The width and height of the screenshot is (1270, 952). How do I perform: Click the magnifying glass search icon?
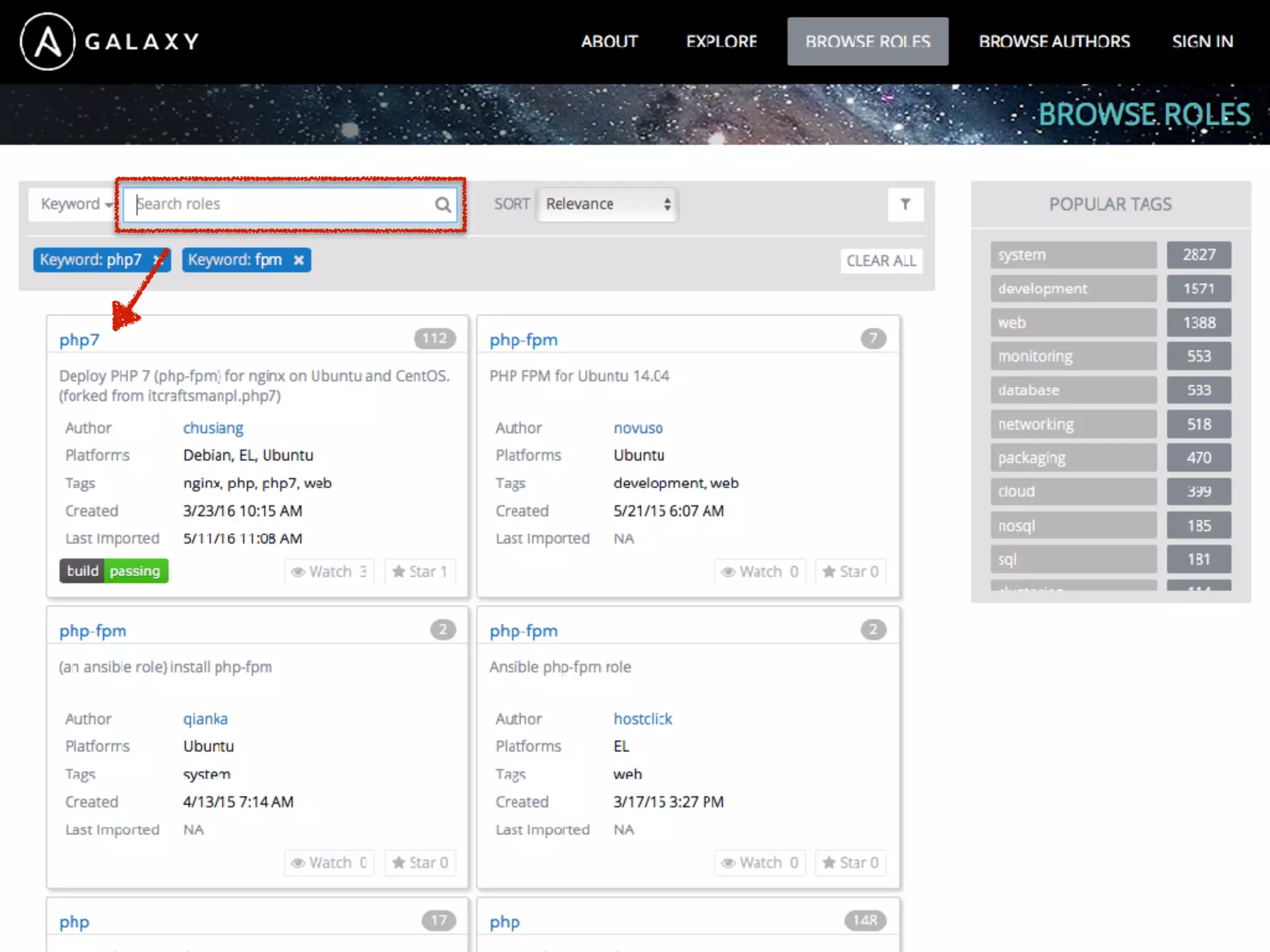pos(442,205)
